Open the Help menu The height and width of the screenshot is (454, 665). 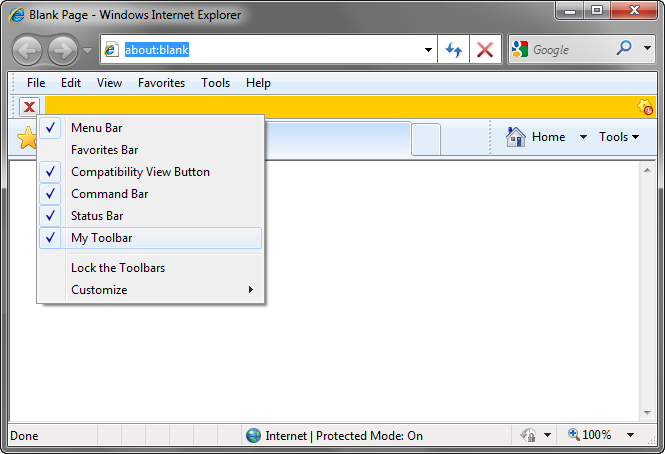(258, 83)
